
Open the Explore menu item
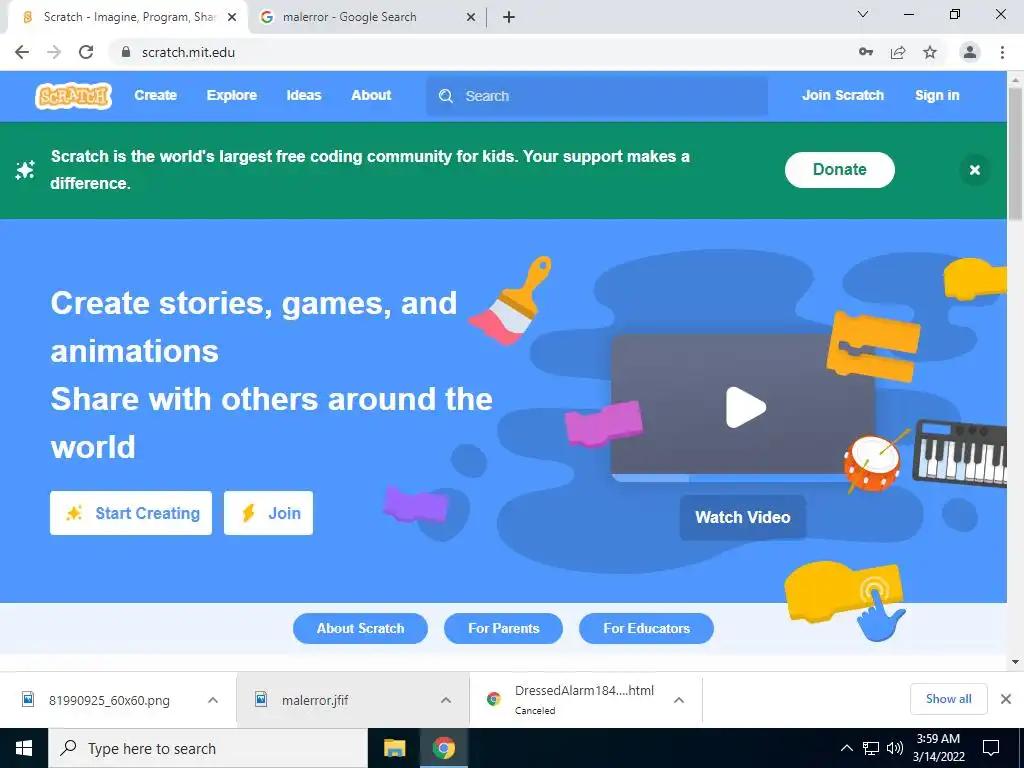(232, 95)
